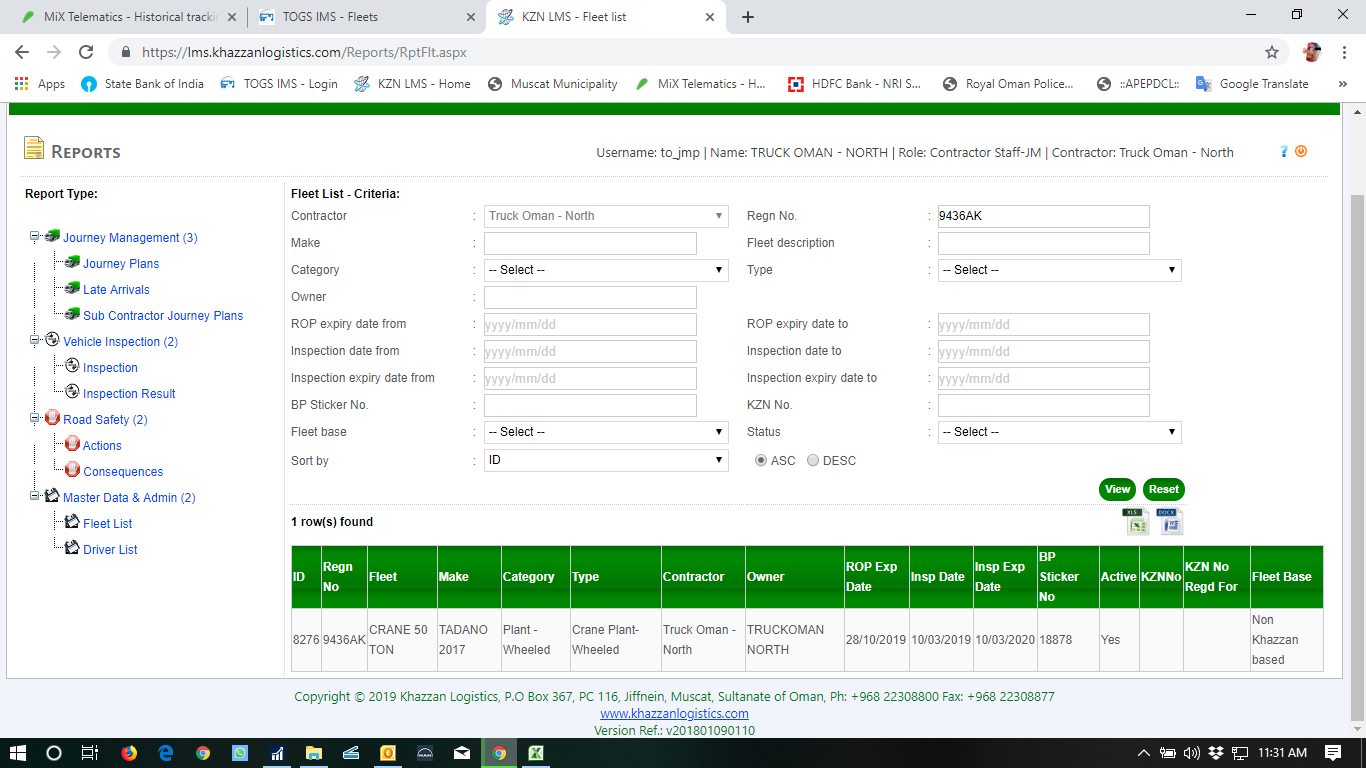Bookmark this page with star icon
1366x768 pixels.
pyautogui.click(x=1272, y=52)
